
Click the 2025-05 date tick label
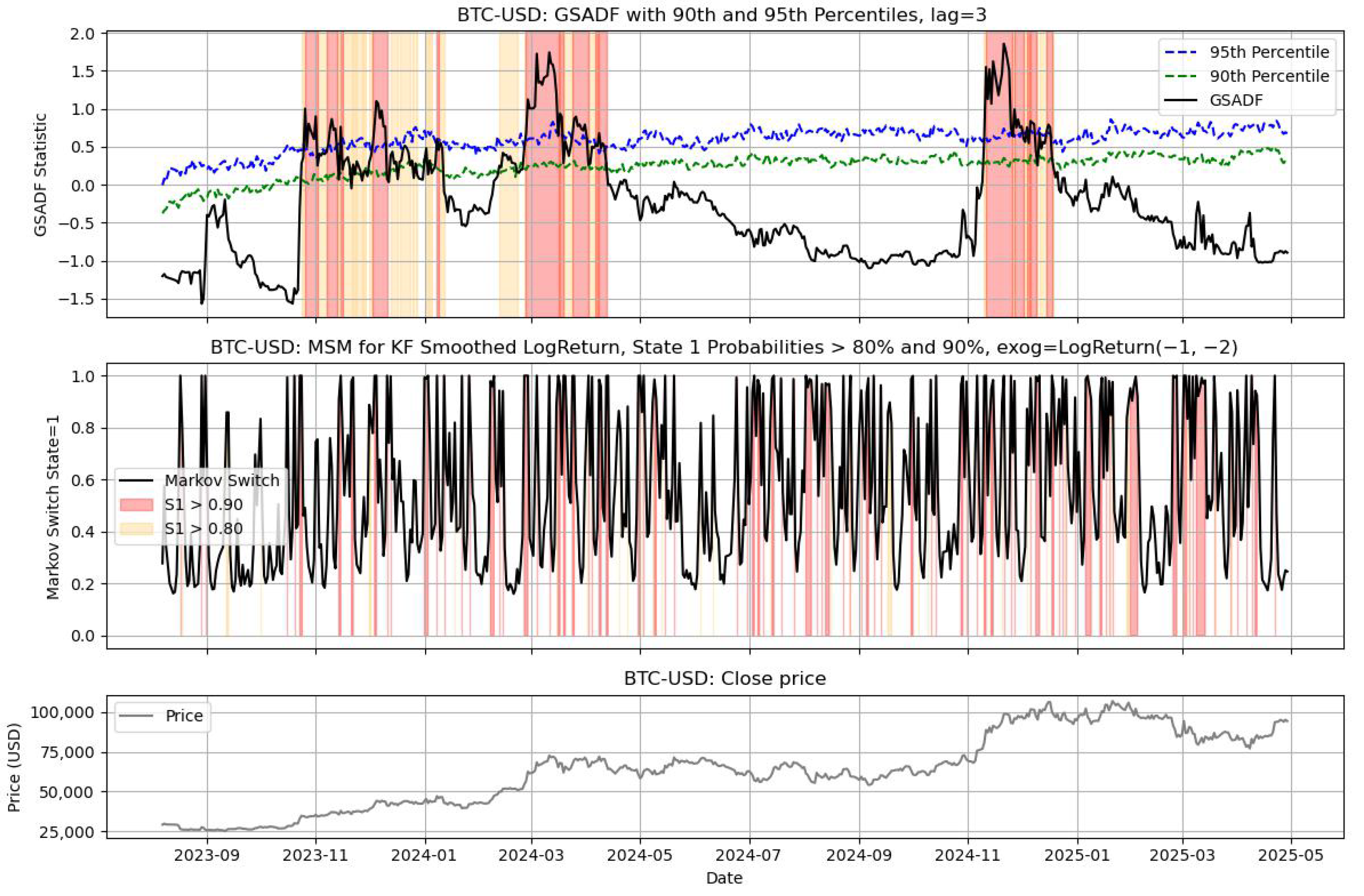coord(1291,856)
